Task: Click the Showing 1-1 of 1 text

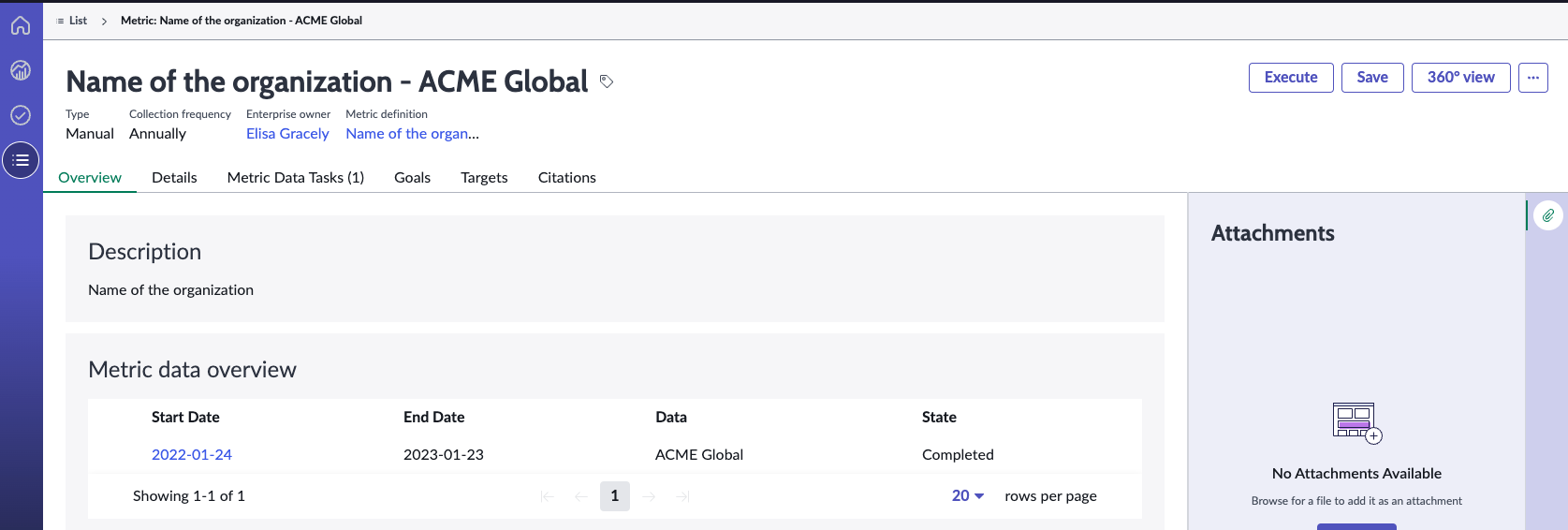Action: (189, 496)
